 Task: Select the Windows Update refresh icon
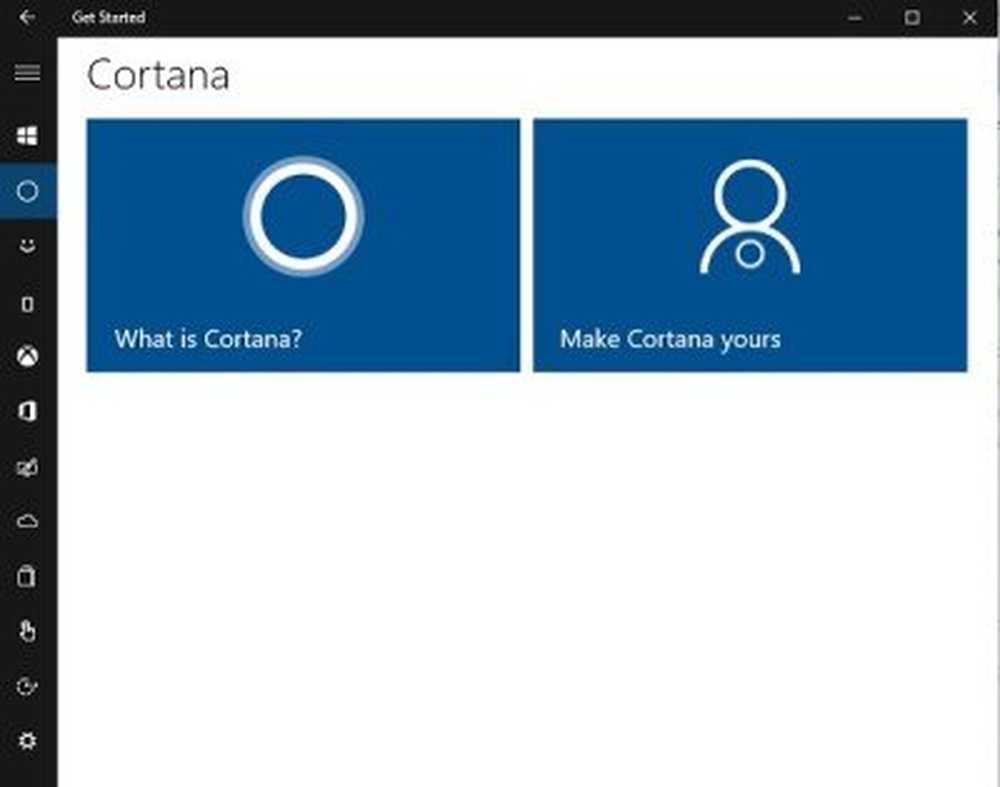[x=28, y=686]
